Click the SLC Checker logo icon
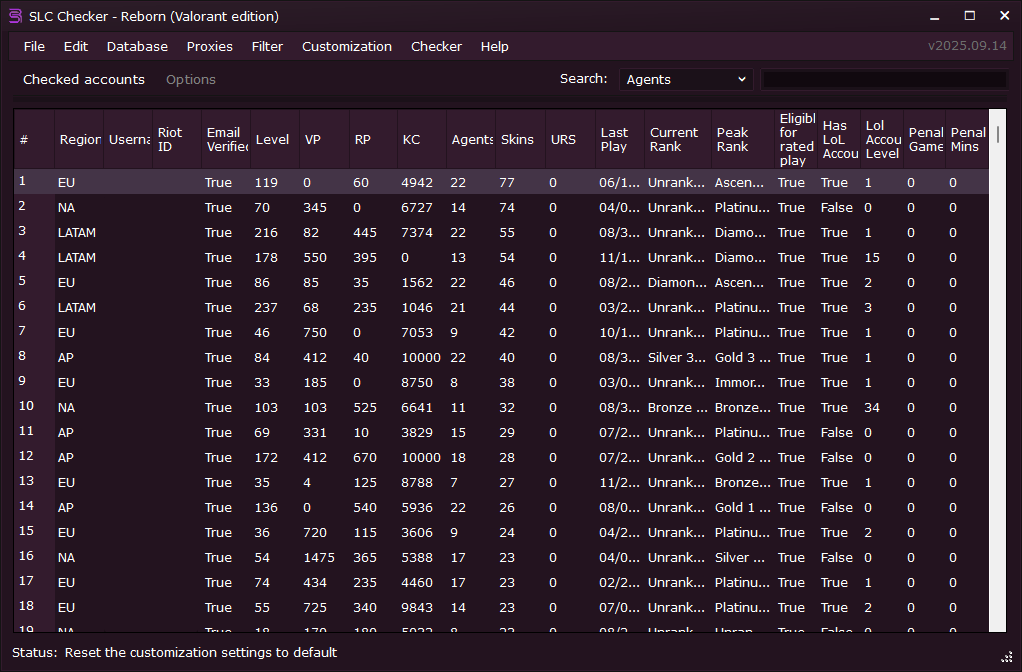Image resolution: width=1022 pixels, height=672 pixels. [x=16, y=16]
